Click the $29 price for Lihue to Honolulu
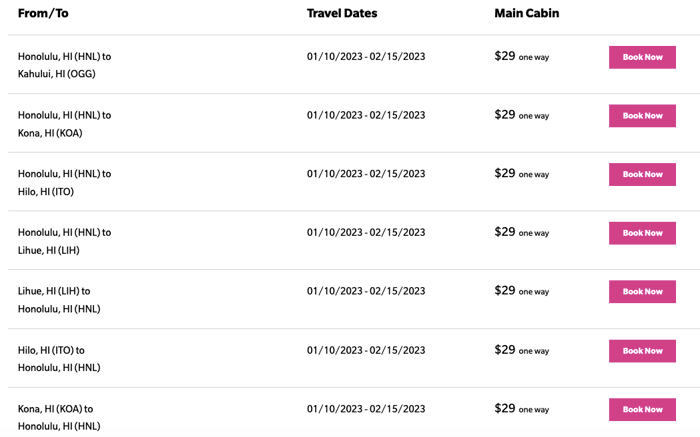The width and height of the screenshot is (700, 437). [505, 291]
